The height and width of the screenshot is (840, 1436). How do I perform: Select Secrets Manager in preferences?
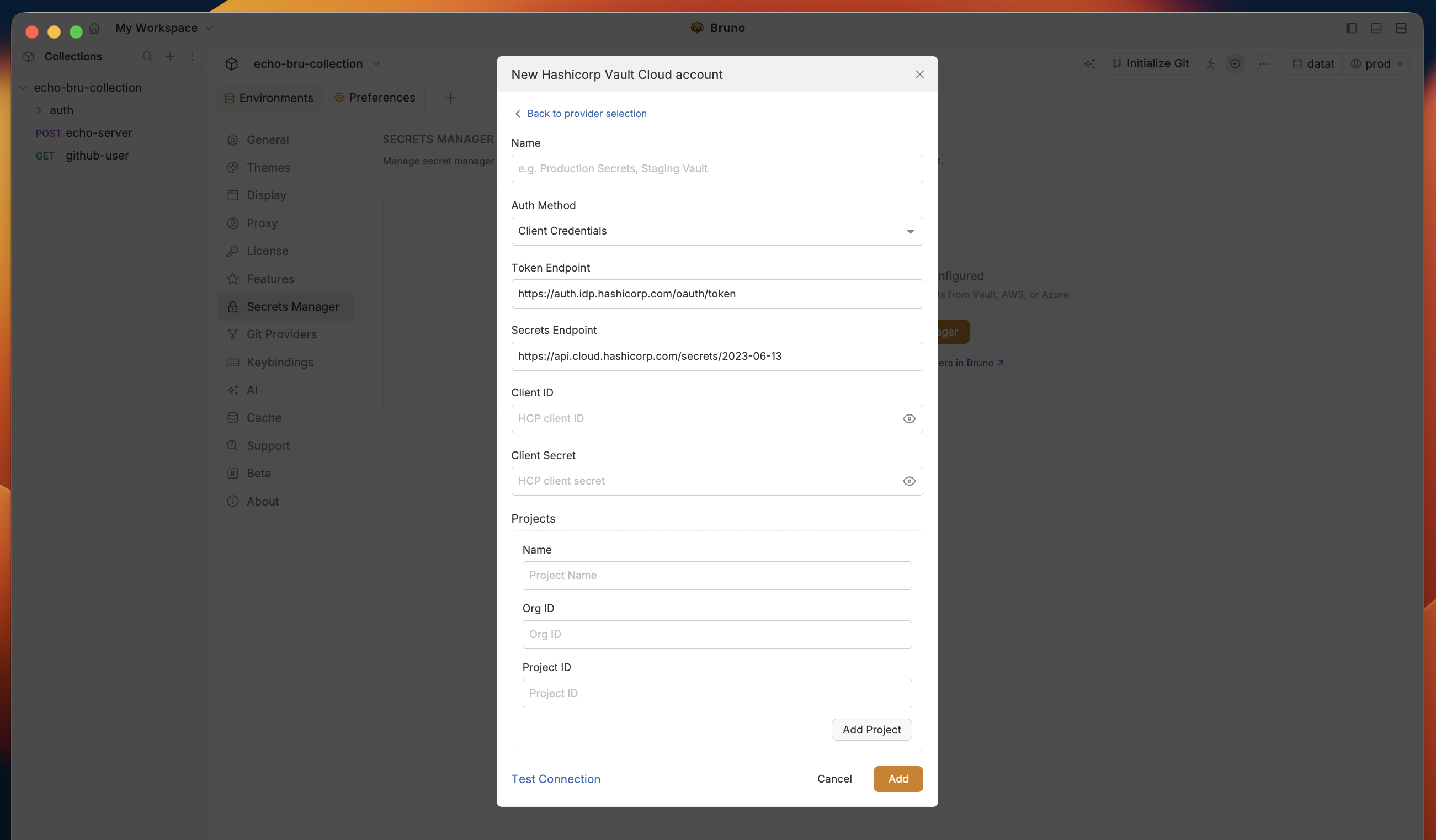[x=285, y=307]
